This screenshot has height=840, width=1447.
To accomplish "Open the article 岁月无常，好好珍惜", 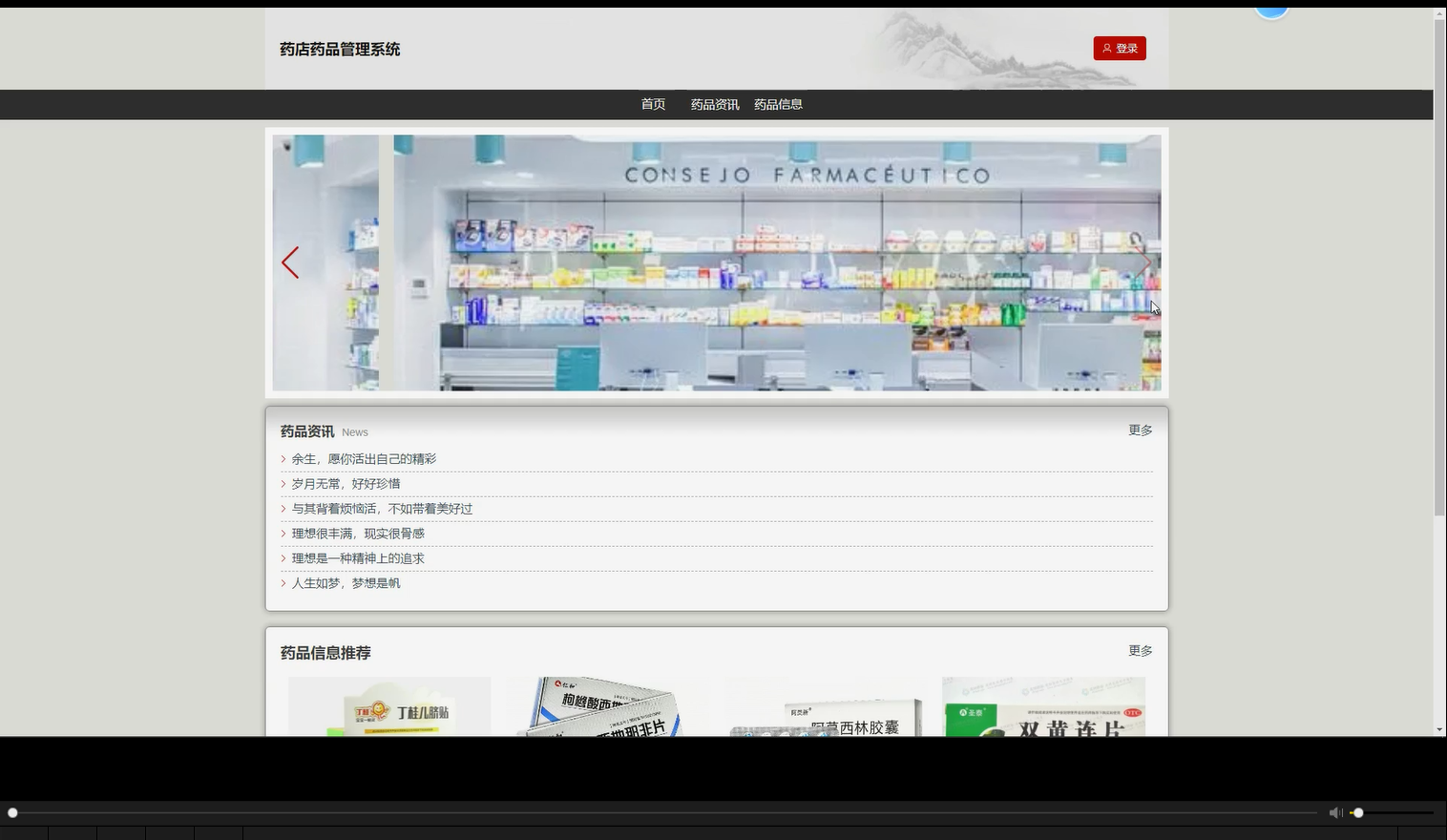I will tap(347, 483).
